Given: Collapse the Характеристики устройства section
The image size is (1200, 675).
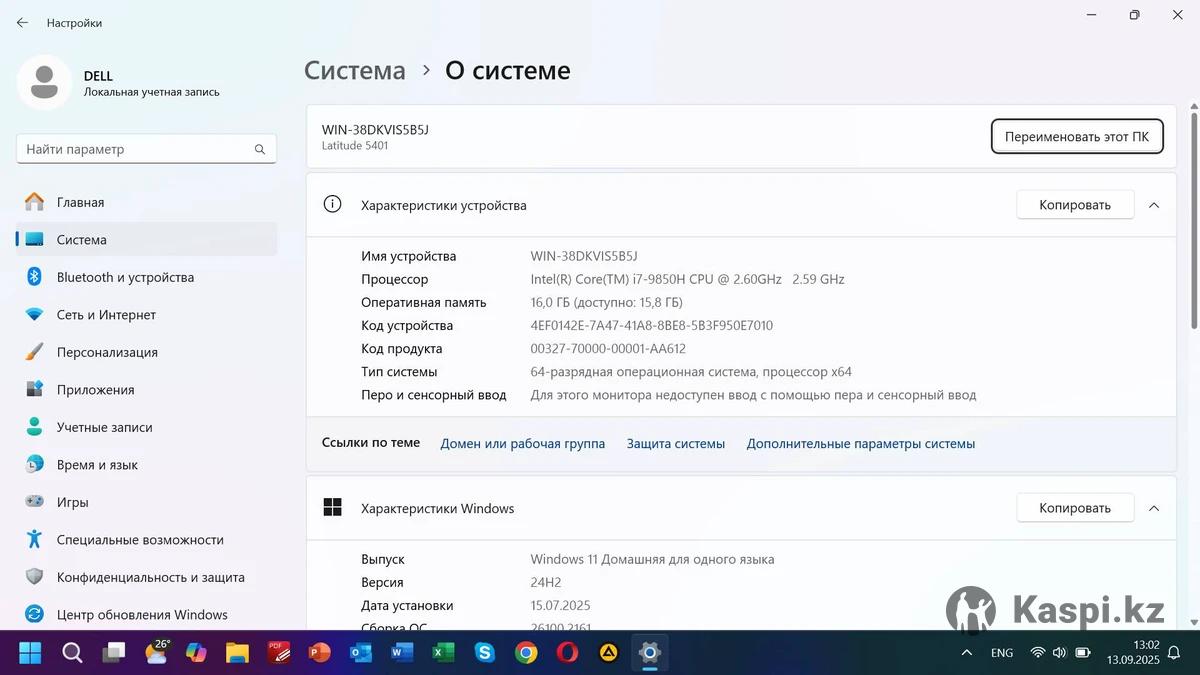Looking at the screenshot, I should (1154, 205).
